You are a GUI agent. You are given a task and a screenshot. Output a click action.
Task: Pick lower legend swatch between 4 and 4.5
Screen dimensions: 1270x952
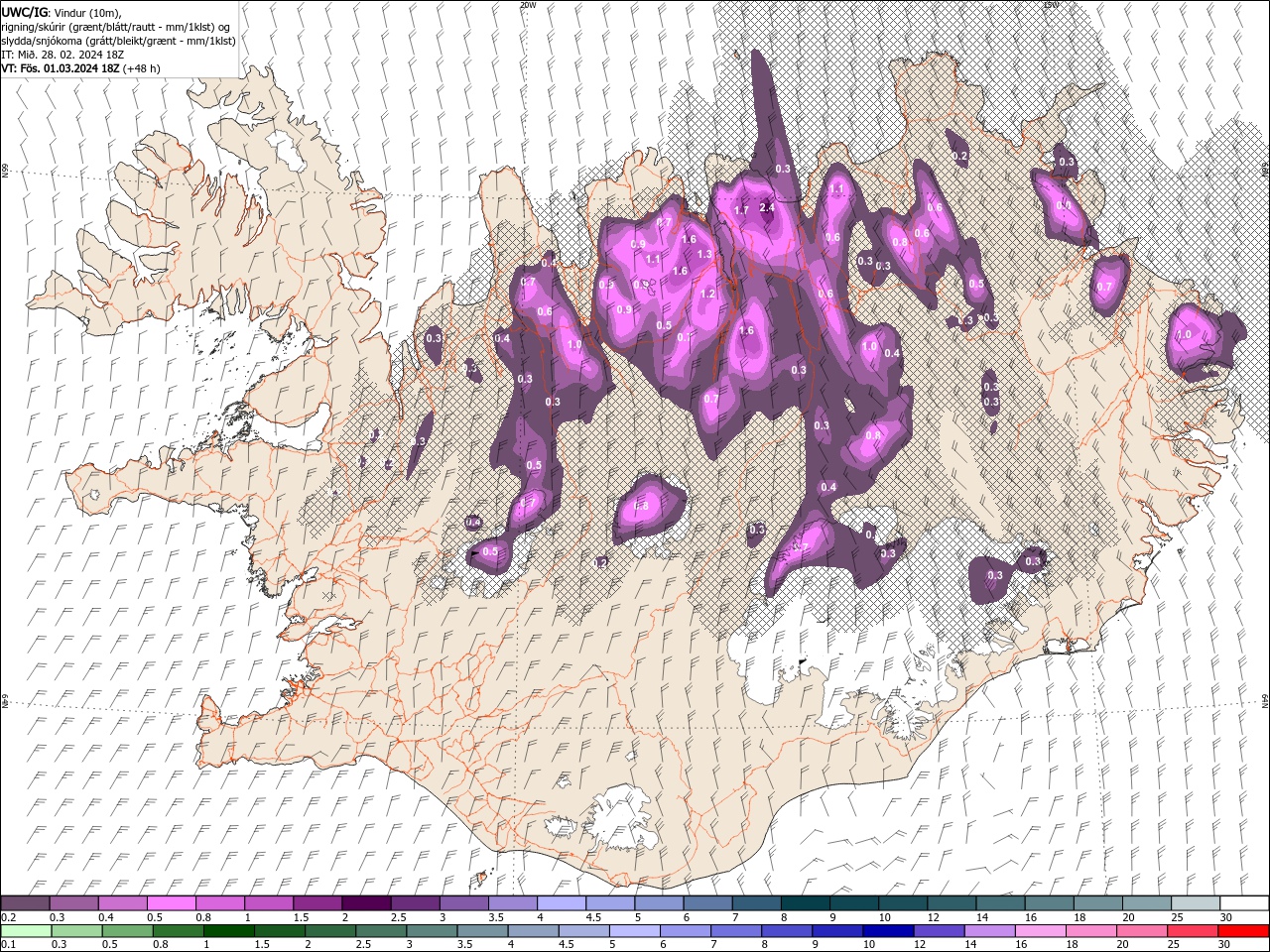click(533, 931)
